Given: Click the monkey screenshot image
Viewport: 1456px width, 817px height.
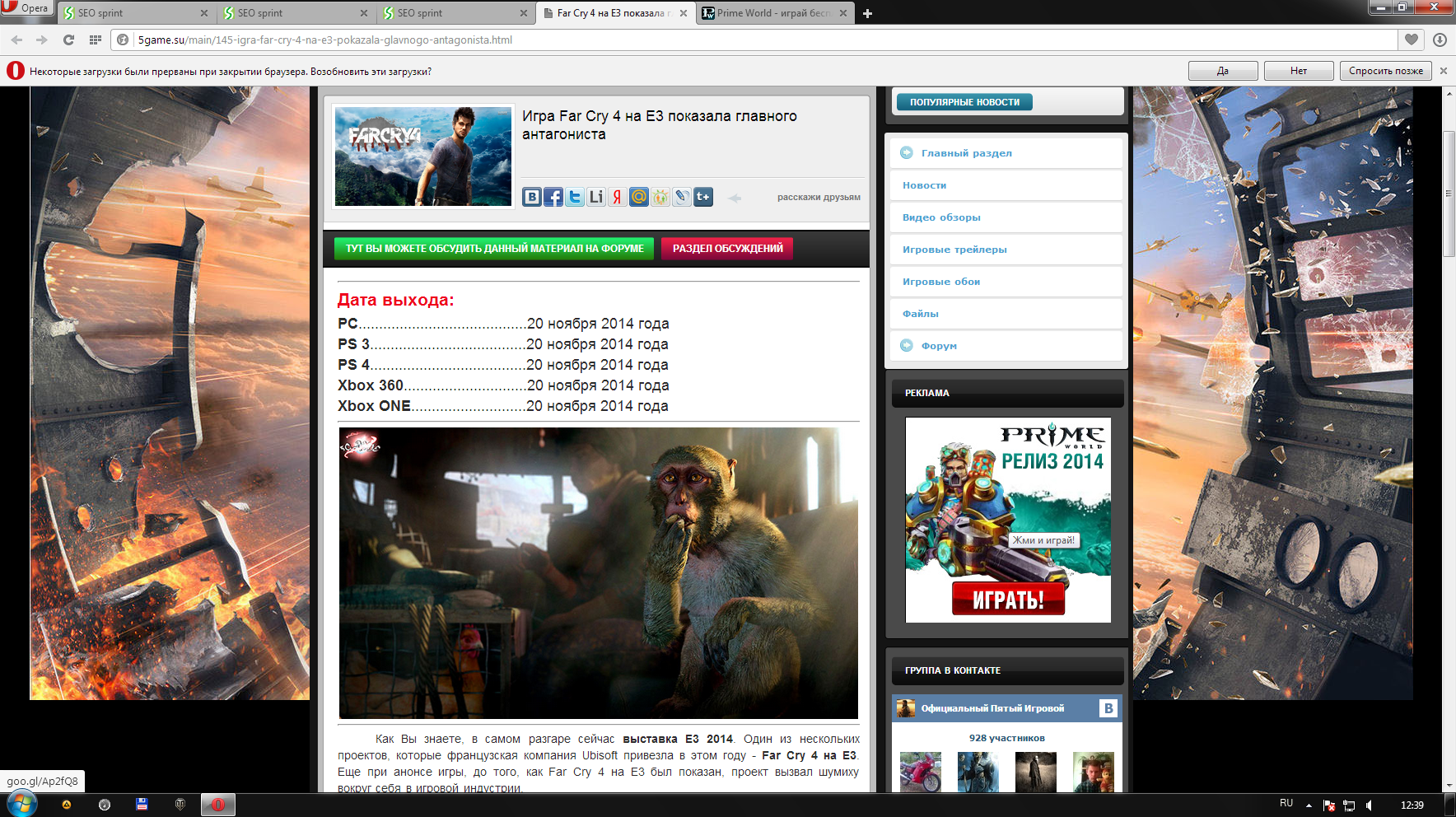Looking at the screenshot, I should tap(599, 573).
